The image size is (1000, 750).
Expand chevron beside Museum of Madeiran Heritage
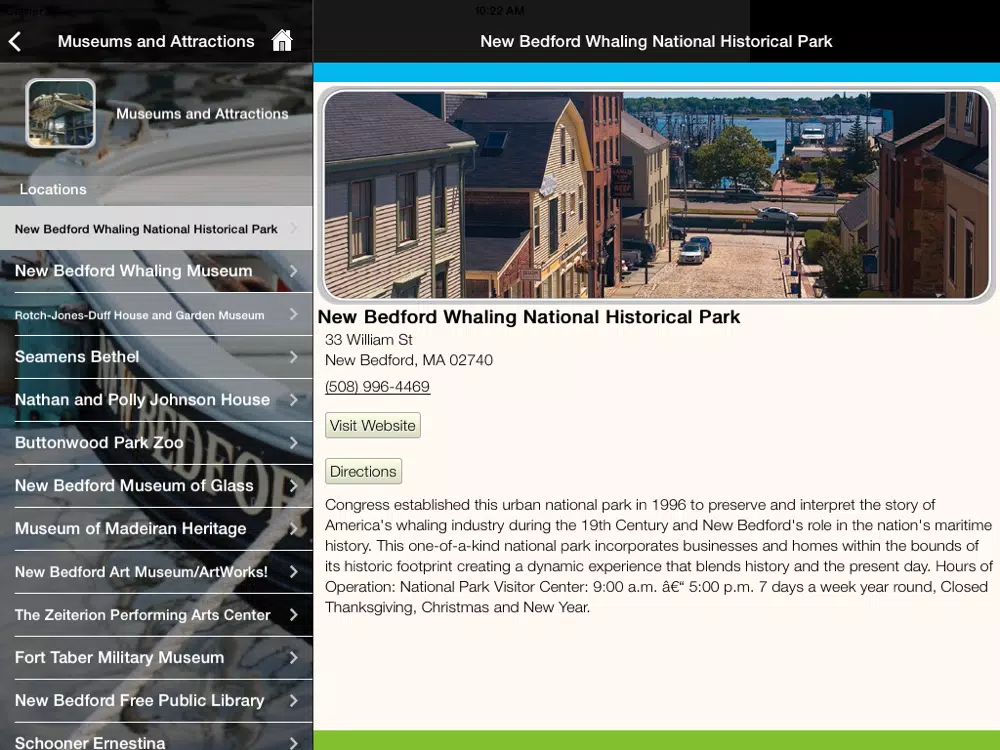[x=293, y=529]
